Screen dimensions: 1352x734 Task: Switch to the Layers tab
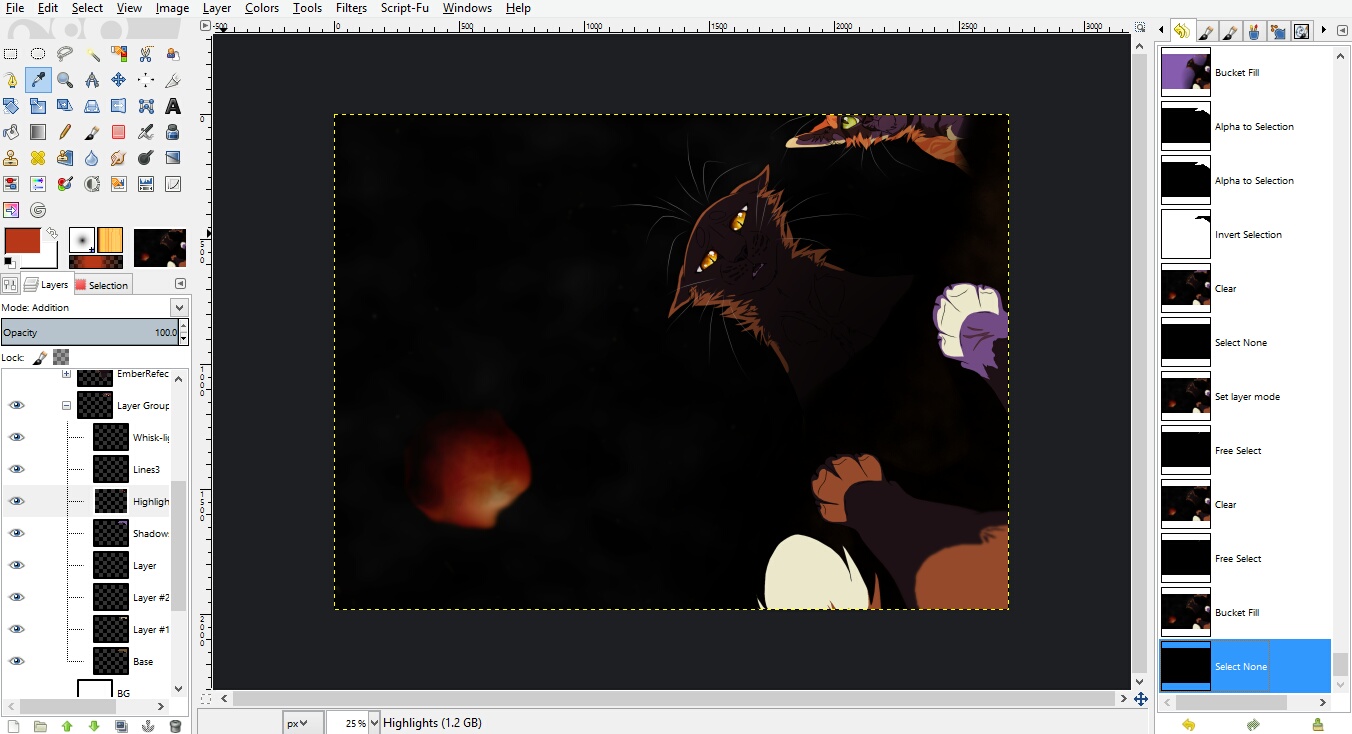coord(46,285)
